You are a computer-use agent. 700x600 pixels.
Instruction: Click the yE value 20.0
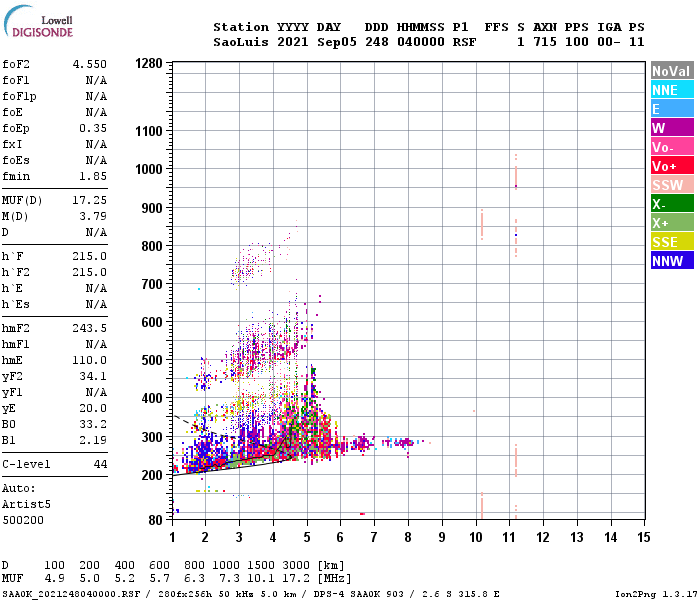93,408
